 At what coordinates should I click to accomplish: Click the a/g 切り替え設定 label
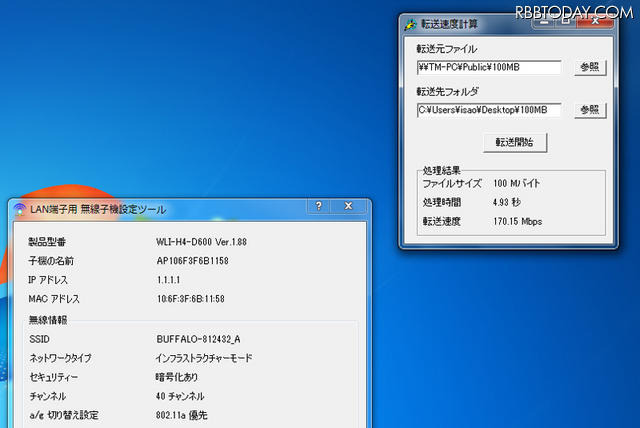tap(64, 415)
